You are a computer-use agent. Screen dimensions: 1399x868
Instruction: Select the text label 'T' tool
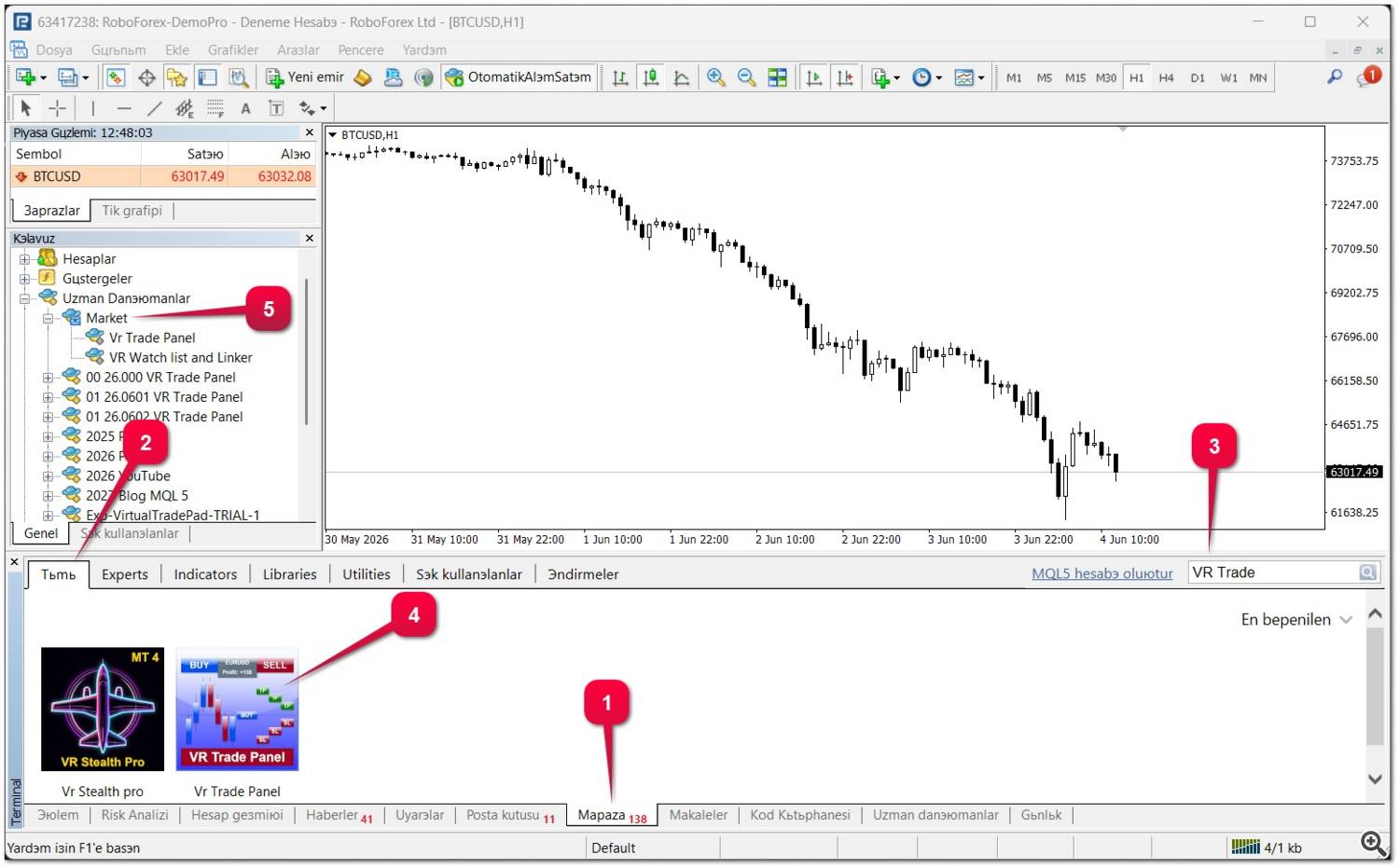[276, 108]
